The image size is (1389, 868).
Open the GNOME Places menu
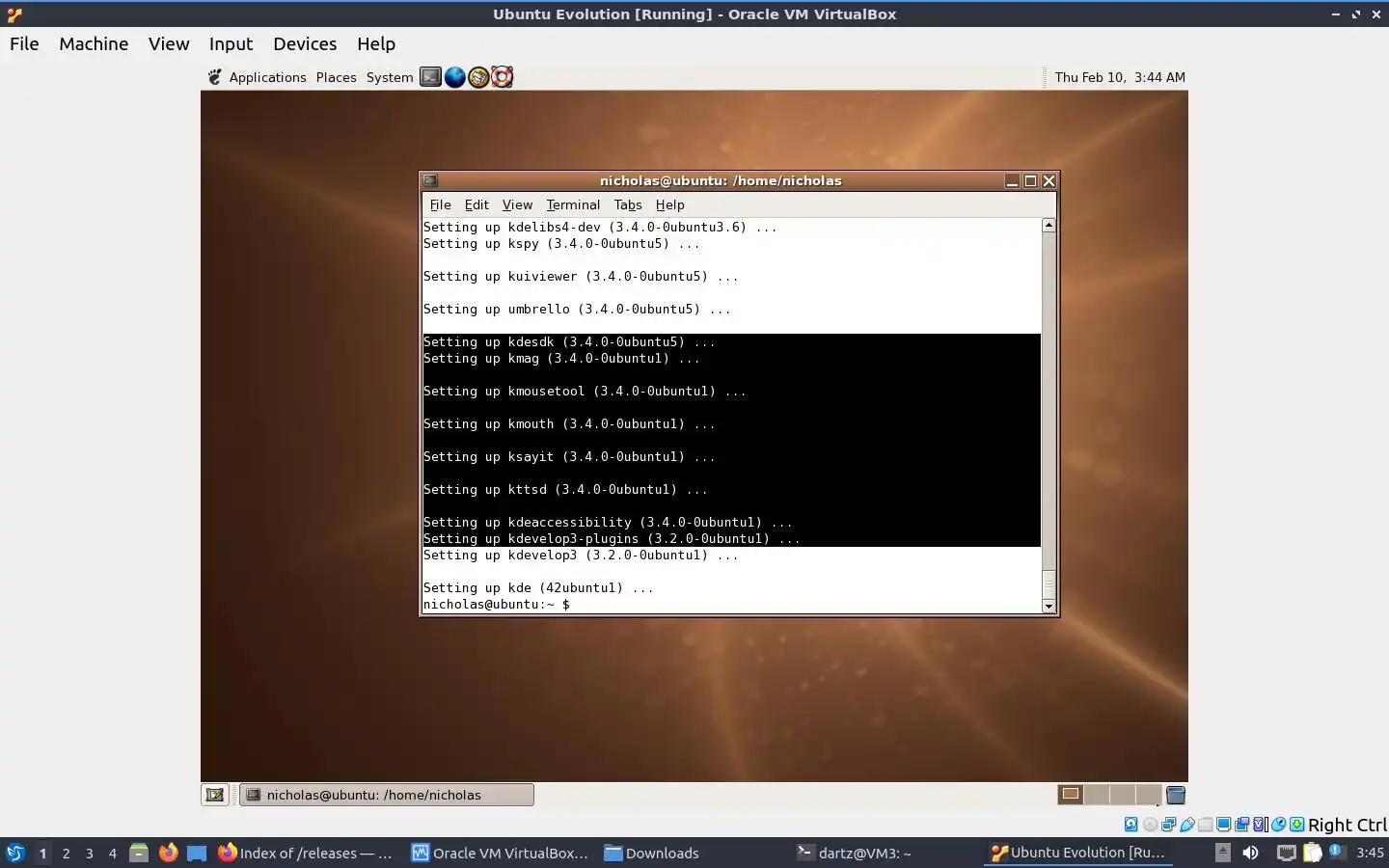(x=336, y=77)
